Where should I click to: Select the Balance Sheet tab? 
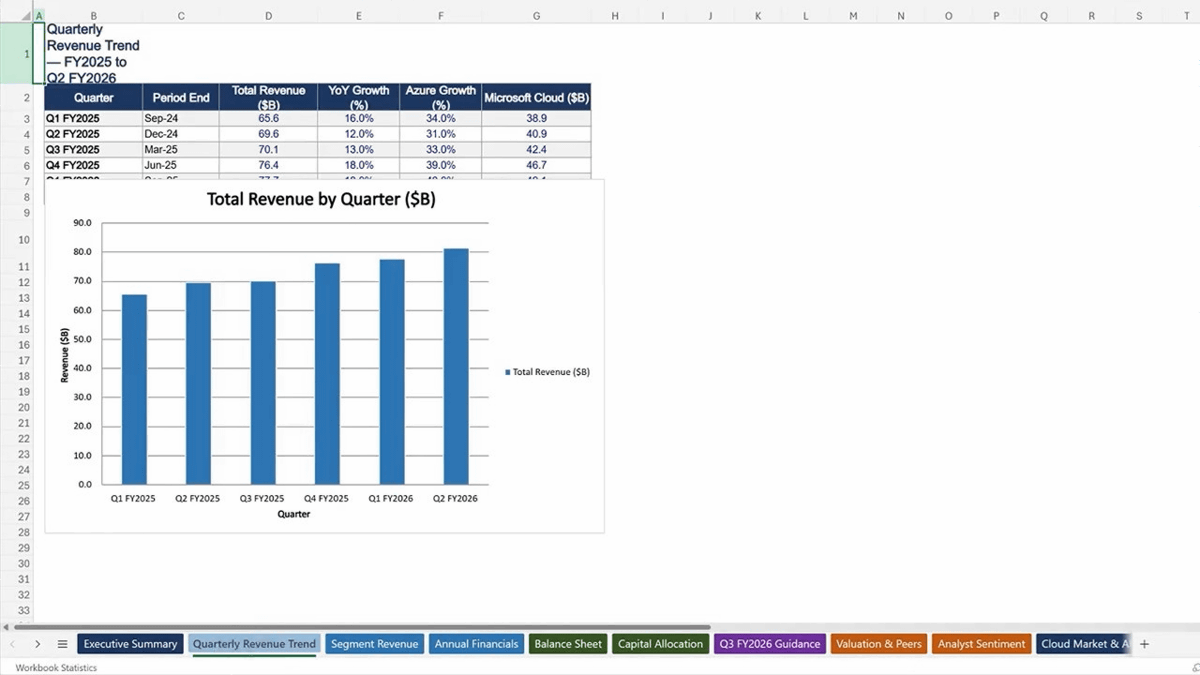point(568,644)
